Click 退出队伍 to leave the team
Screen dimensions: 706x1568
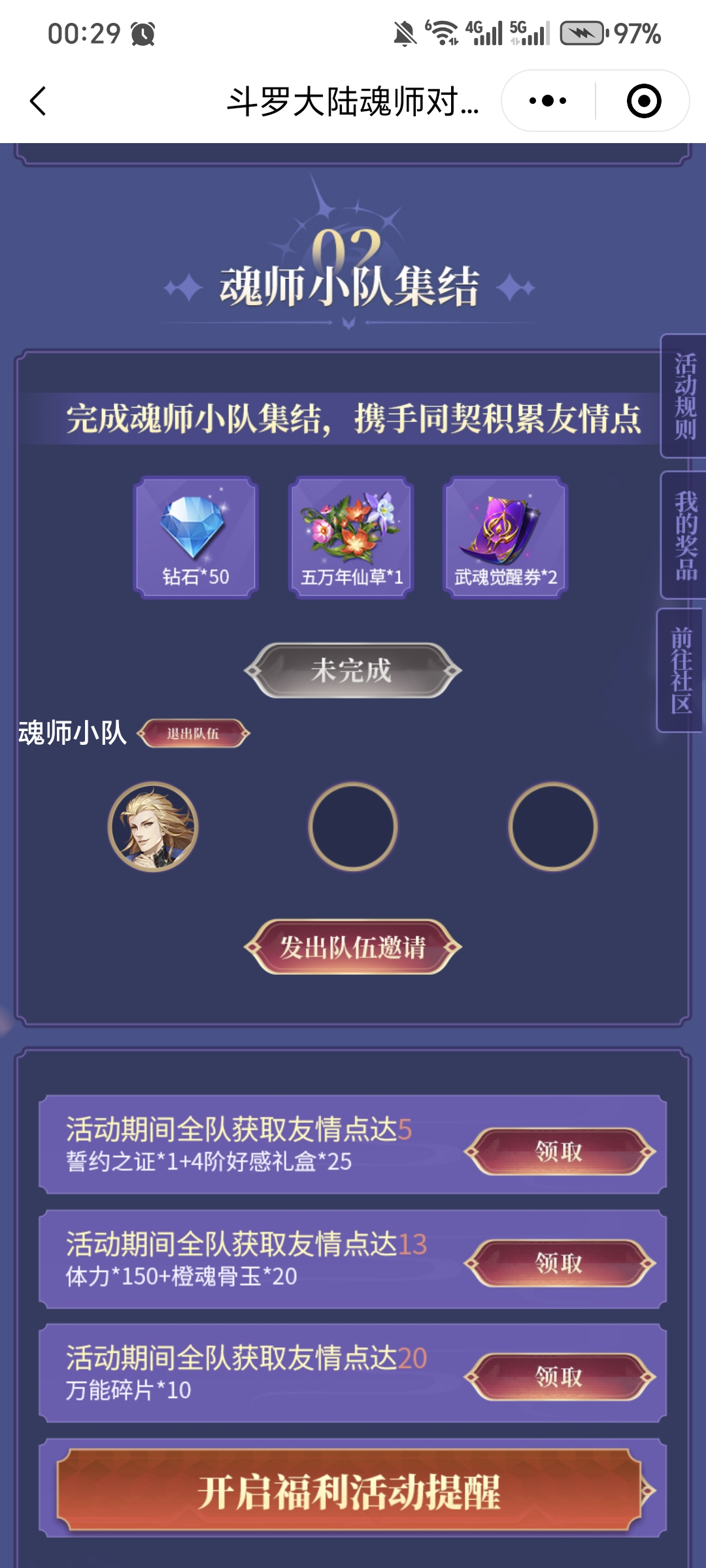point(193,733)
